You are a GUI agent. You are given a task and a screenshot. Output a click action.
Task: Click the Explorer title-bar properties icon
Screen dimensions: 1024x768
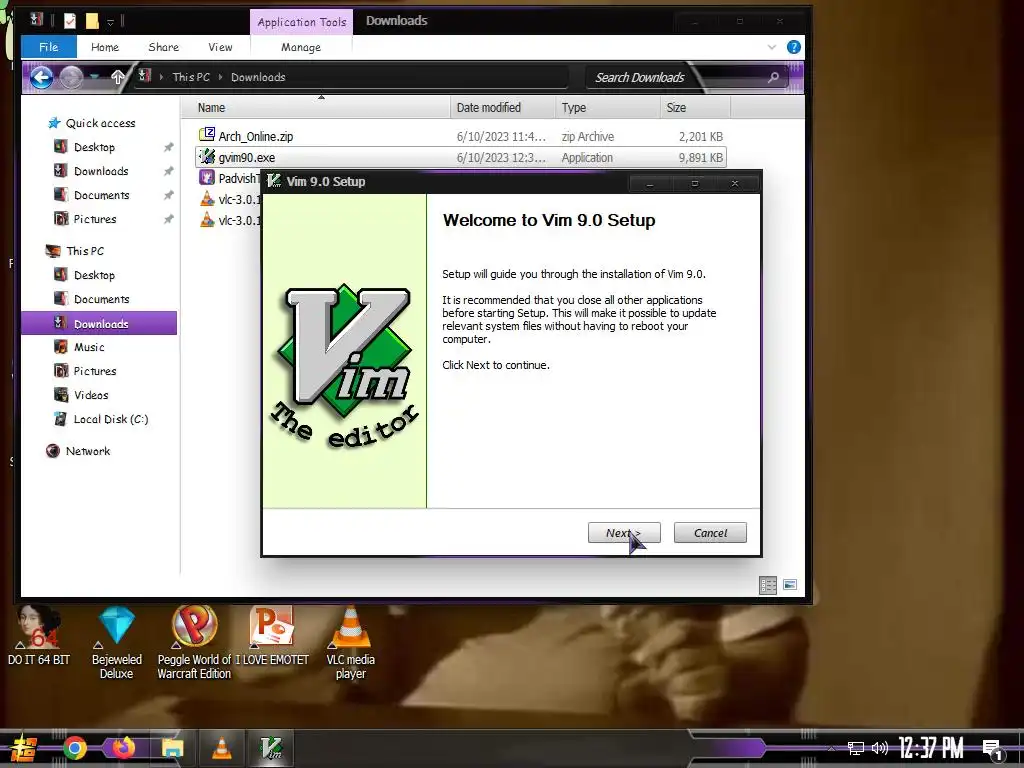click(x=69, y=21)
